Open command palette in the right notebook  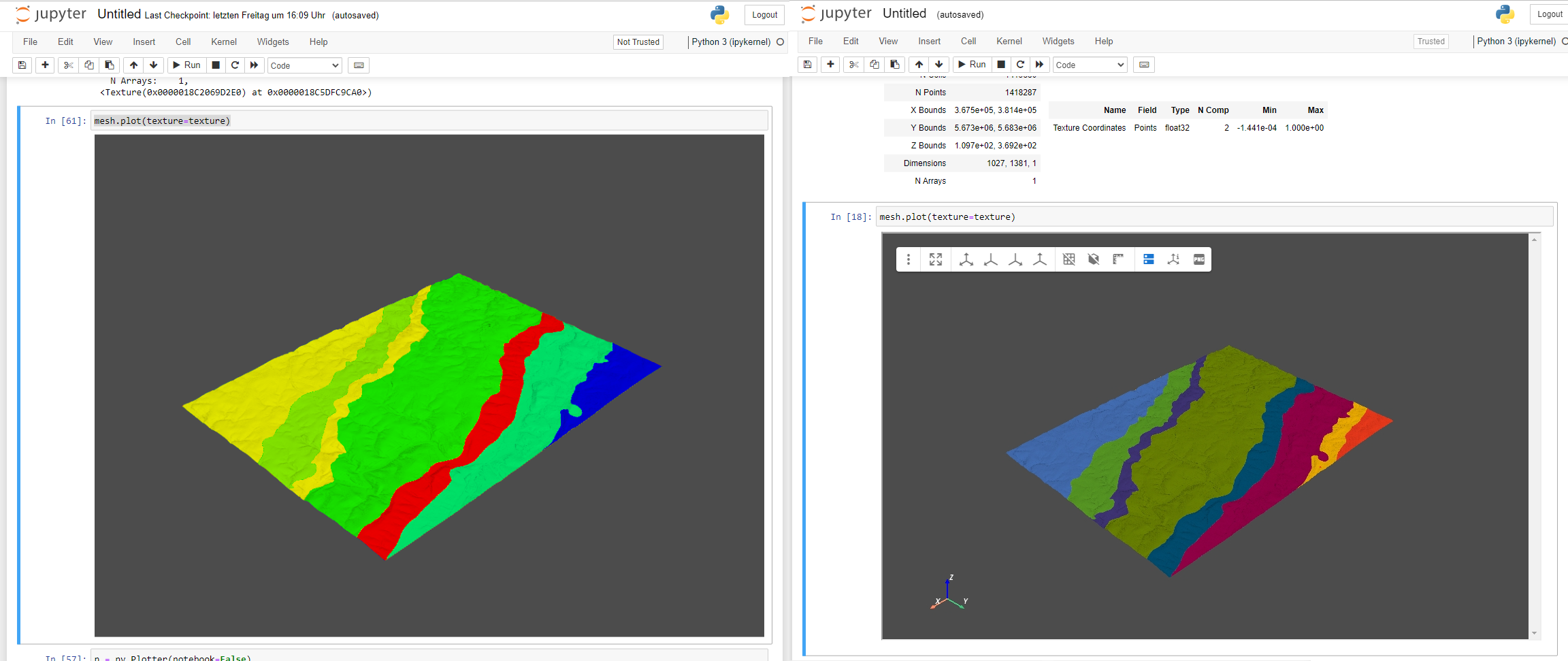tap(1144, 65)
